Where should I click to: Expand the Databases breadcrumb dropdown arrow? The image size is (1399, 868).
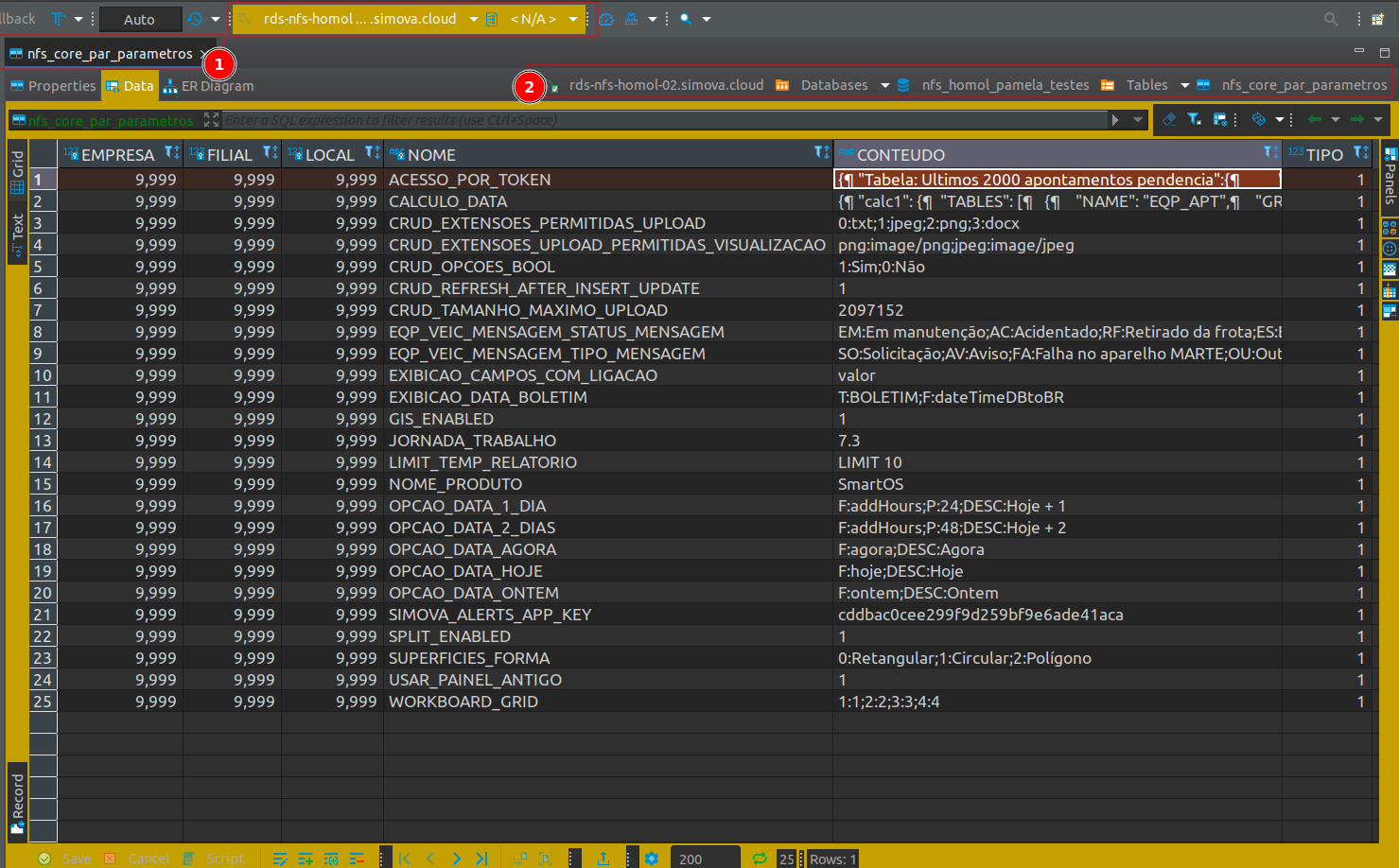(x=884, y=85)
